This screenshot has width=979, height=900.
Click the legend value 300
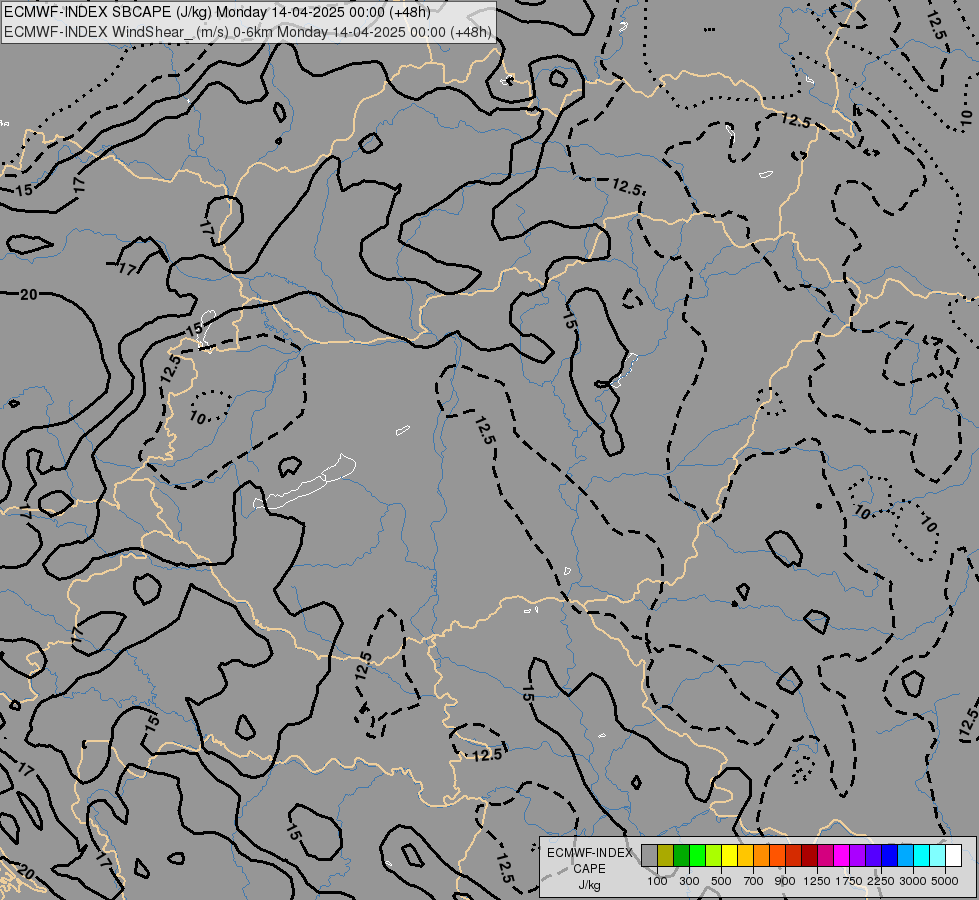[689, 881]
